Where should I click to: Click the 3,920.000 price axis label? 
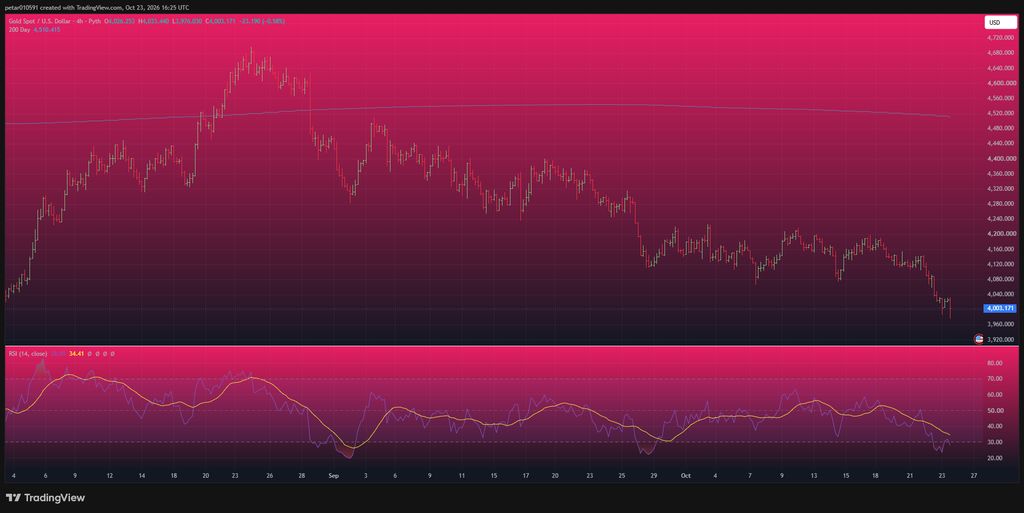pyautogui.click(x=1001, y=339)
